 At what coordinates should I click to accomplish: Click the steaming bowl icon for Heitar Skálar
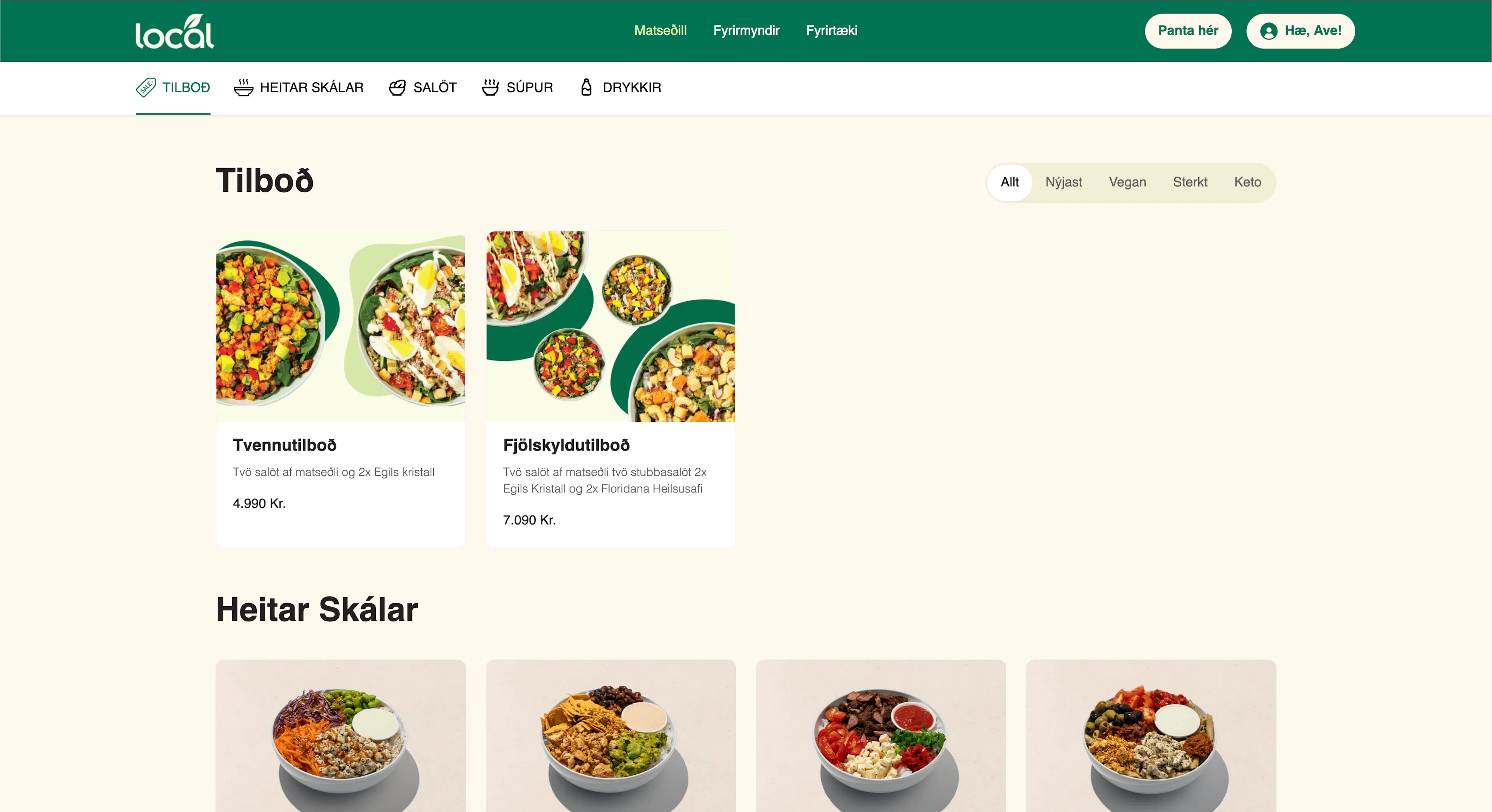[243, 87]
